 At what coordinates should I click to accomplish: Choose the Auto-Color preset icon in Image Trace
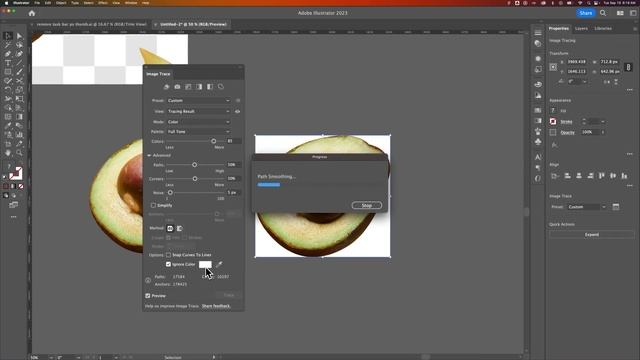pos(166,87)
